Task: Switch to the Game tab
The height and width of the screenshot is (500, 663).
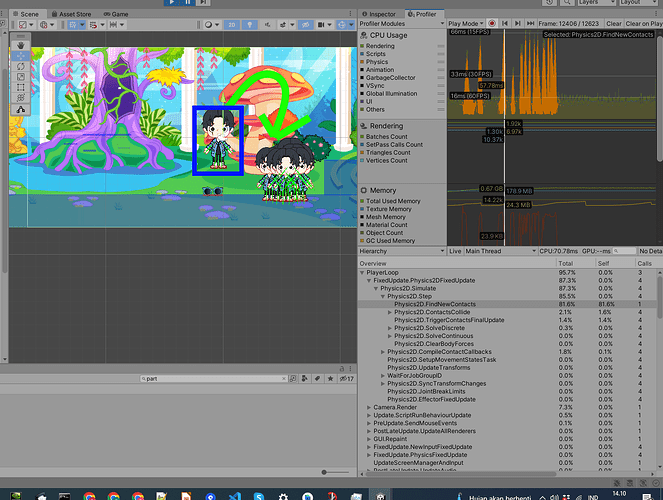Action: (x=115, y=14)
